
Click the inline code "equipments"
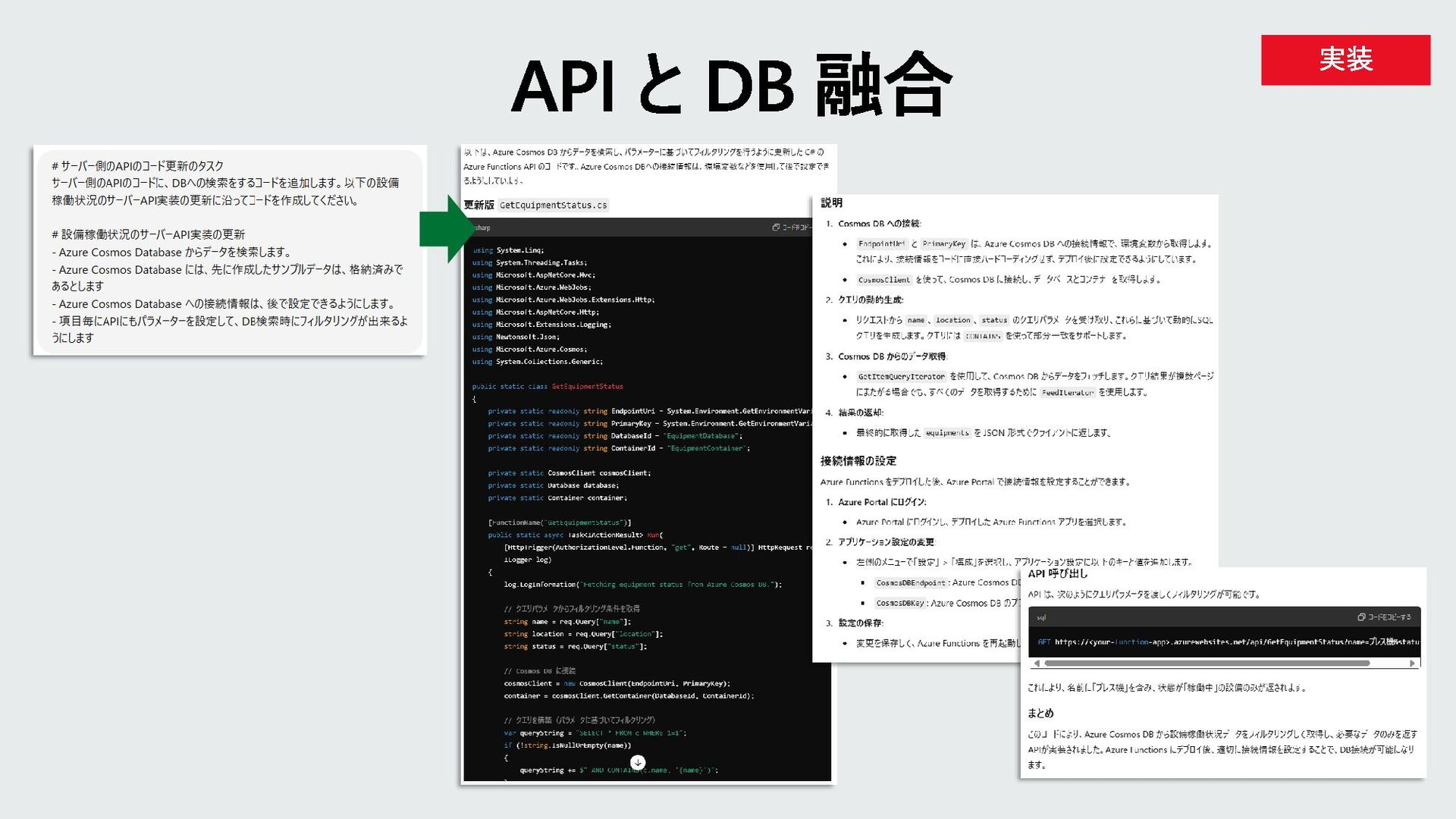click(x=947, y=433)
